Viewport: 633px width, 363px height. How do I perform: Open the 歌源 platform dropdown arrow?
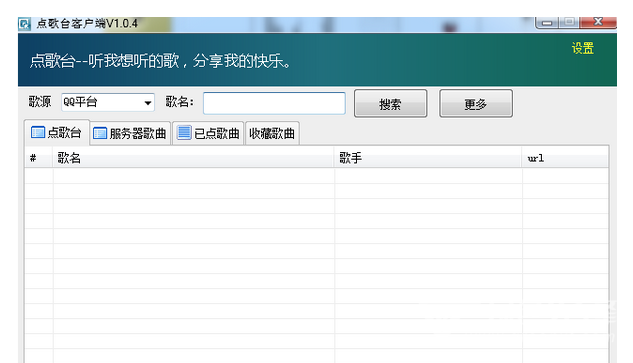pos(148,103)
